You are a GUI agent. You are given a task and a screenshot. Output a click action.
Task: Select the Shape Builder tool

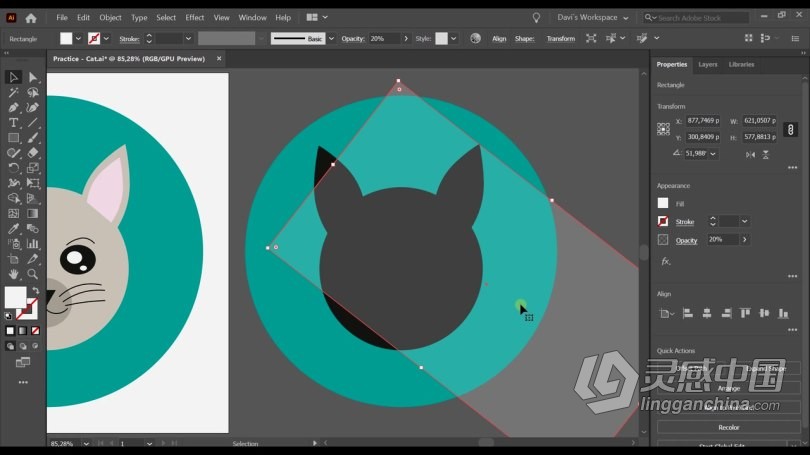(x=13, y=198)
